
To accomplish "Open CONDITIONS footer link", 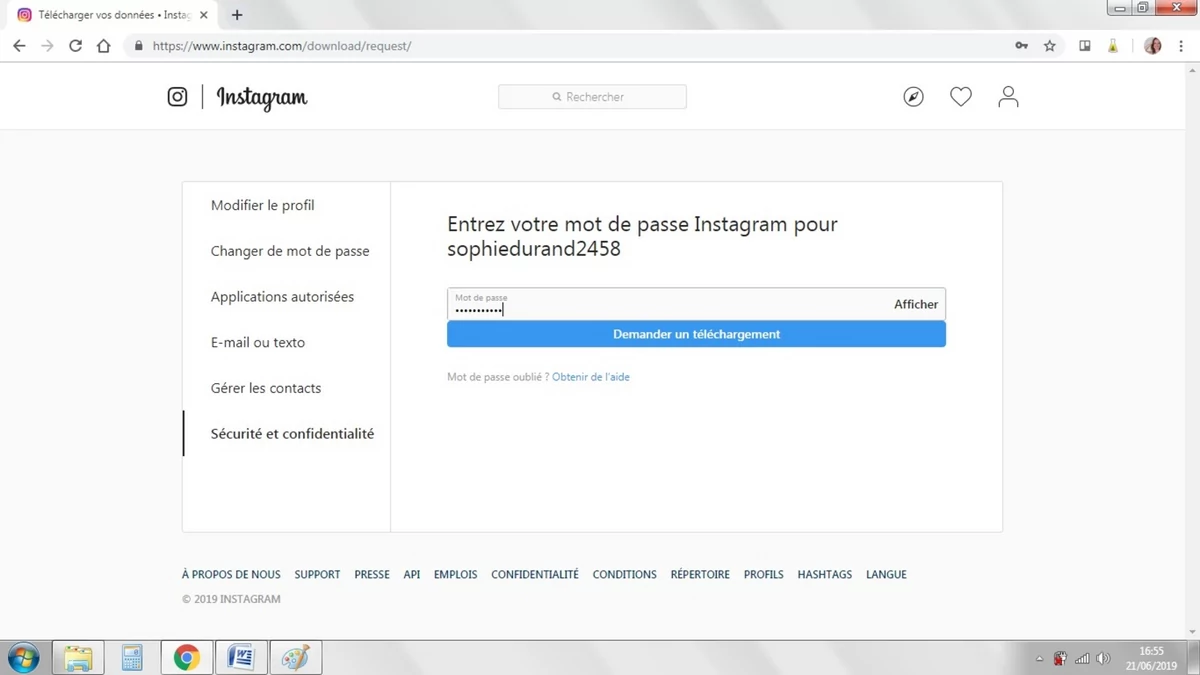I will coord(624,574).
